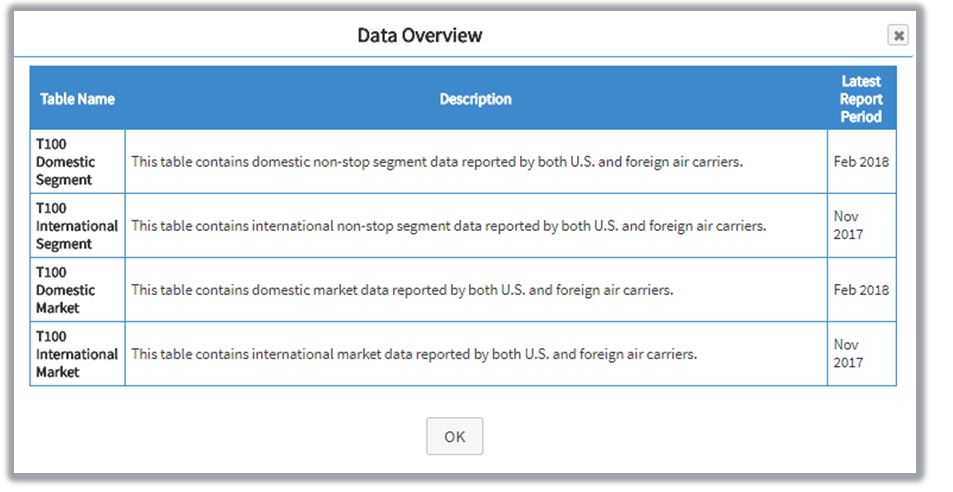
Task: Click the Table Name column header
Action: click(77, 99)
